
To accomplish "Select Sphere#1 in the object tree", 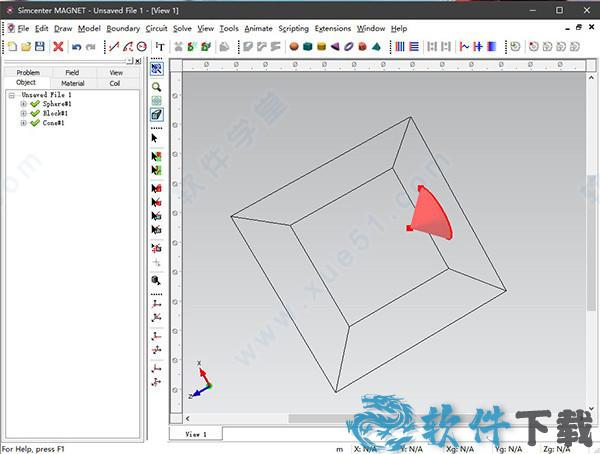I will pos(57,104).
